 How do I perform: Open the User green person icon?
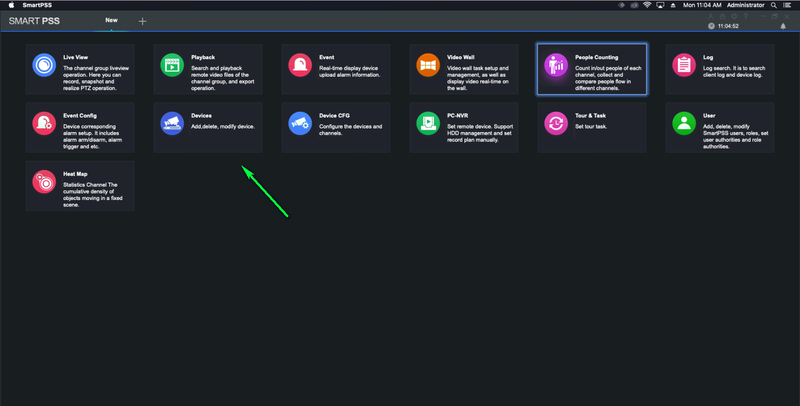point(684,123)
